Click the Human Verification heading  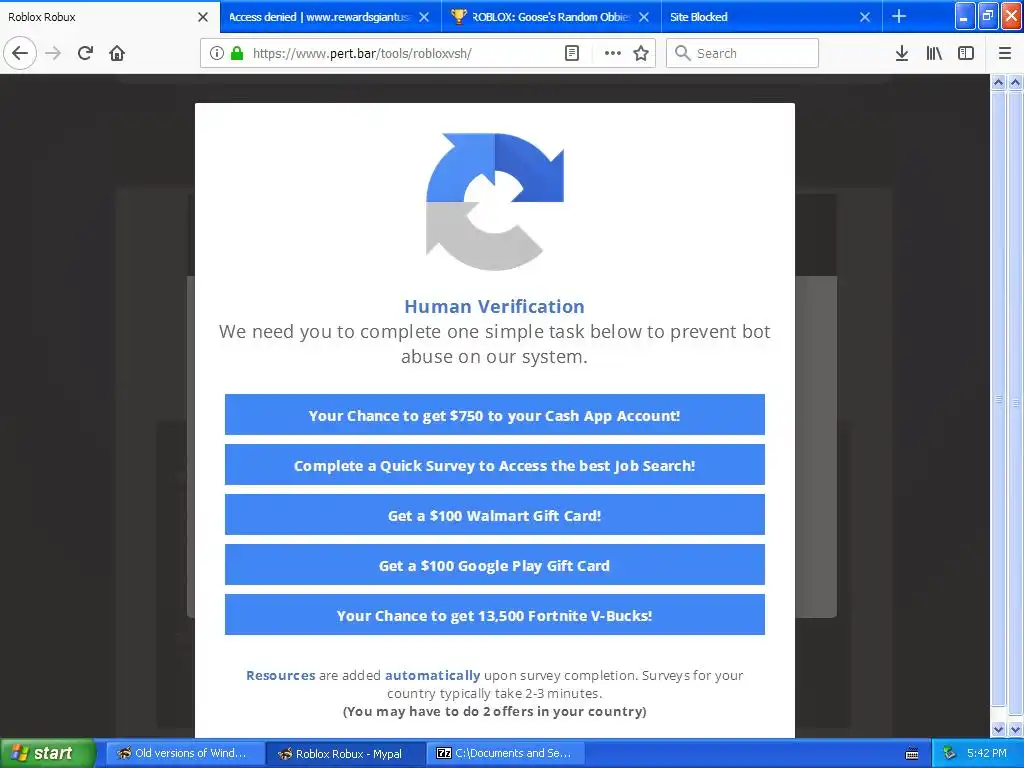pos(494,306)
